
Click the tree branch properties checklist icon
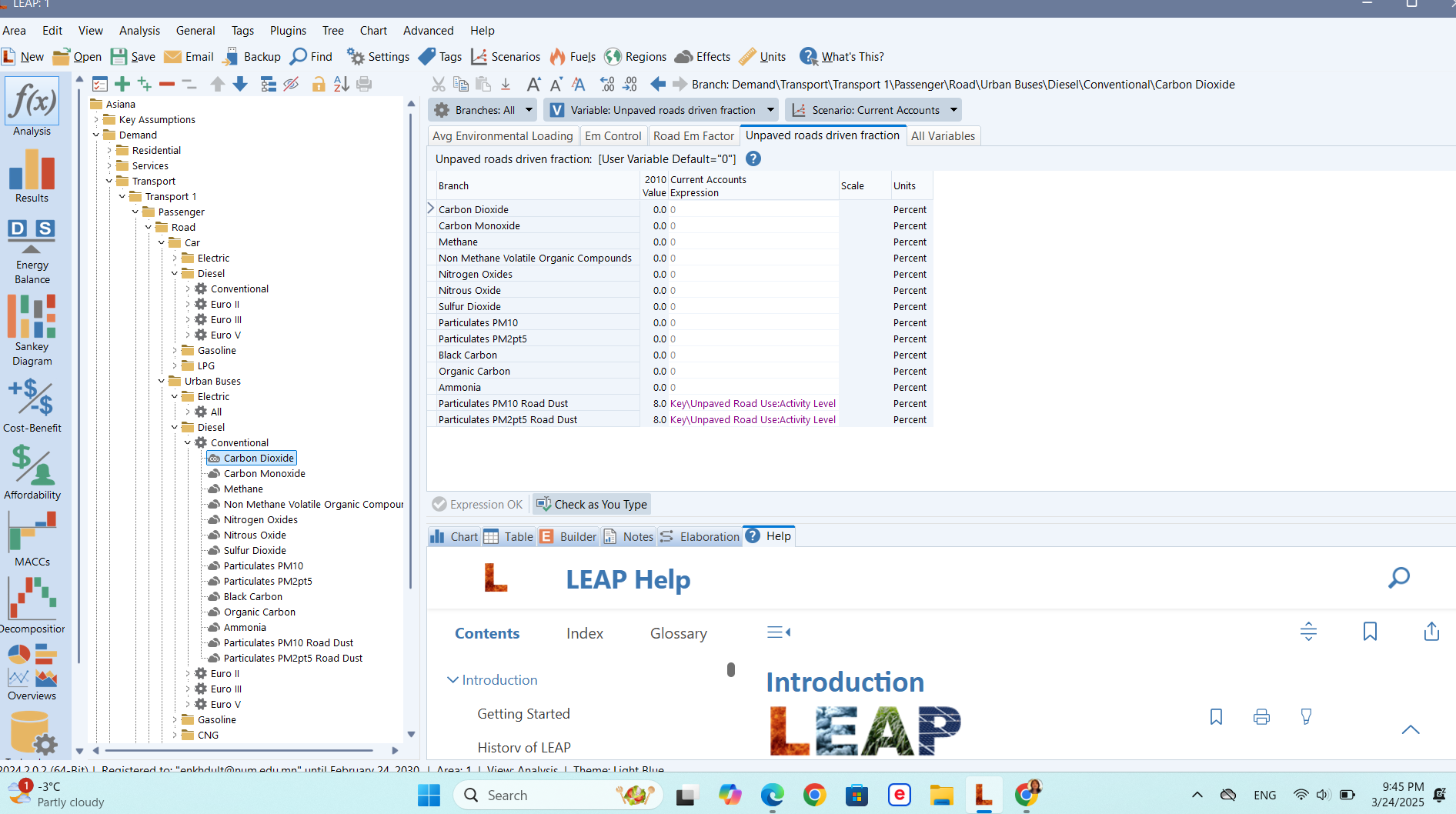tap(100, 84)
